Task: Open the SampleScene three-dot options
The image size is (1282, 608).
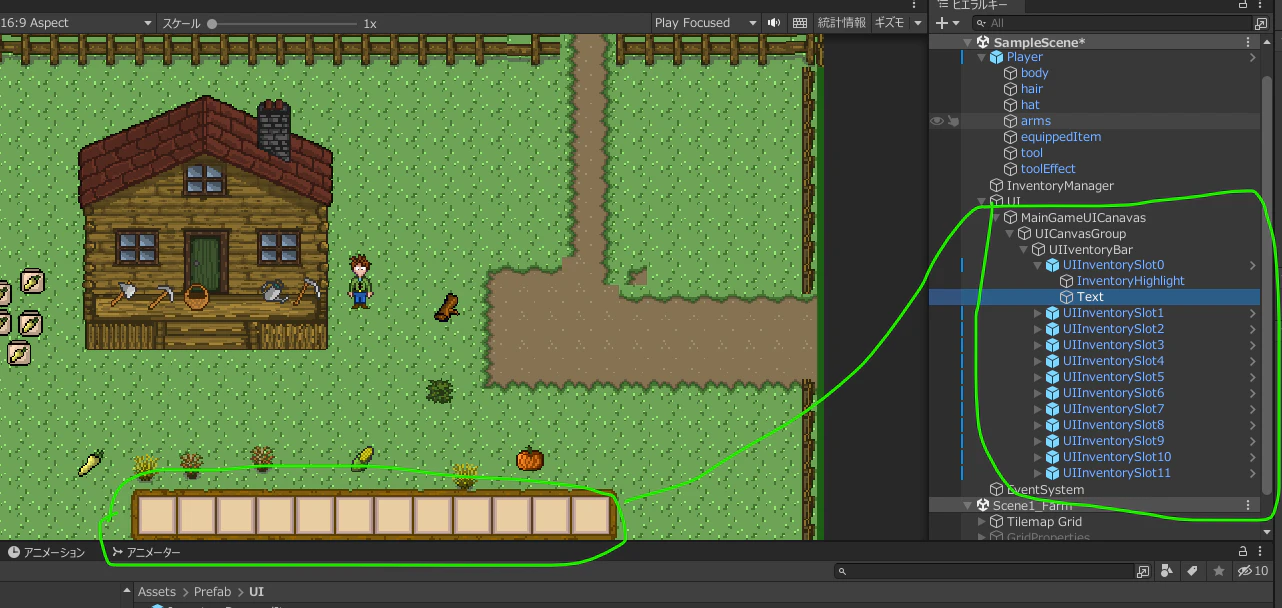Action: point(1247,42)
